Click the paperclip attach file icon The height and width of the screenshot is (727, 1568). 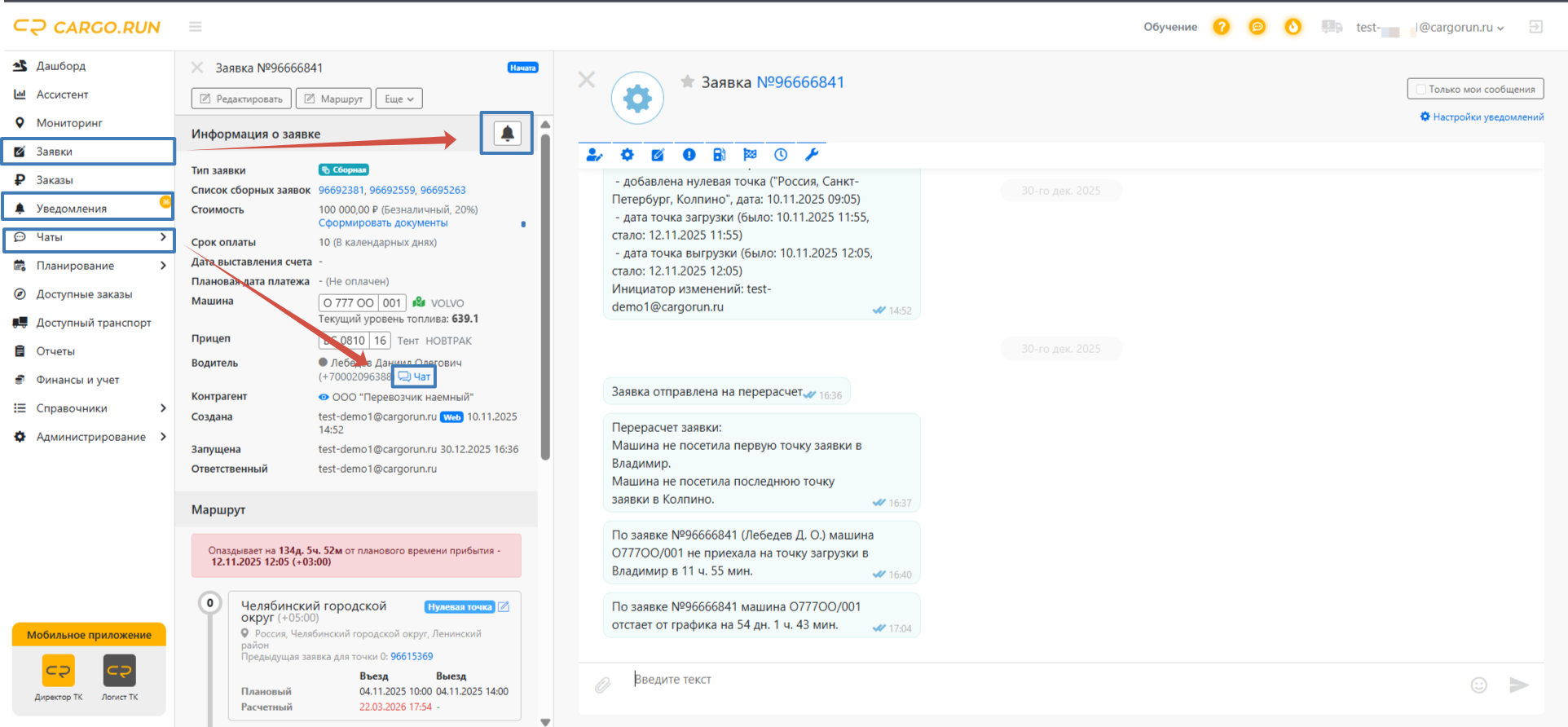[602, 685]
